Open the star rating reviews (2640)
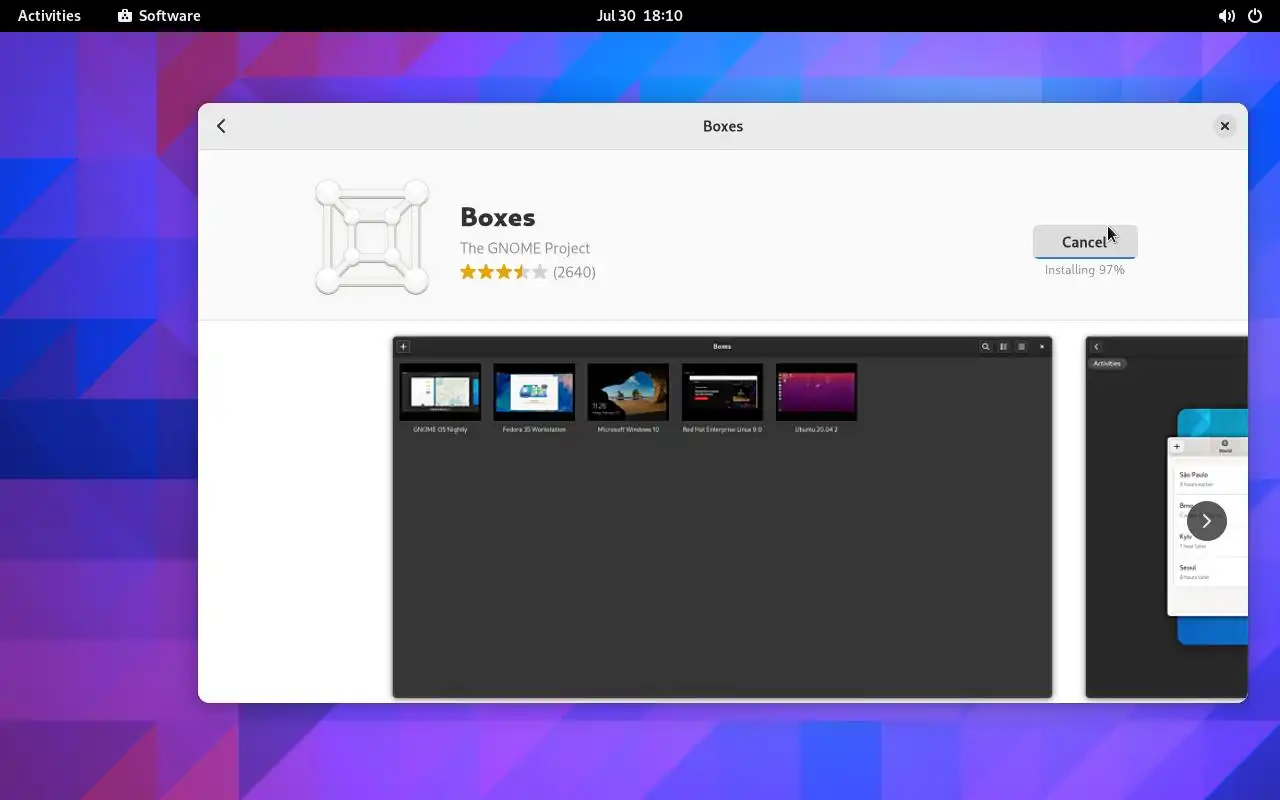 point(527,272)
